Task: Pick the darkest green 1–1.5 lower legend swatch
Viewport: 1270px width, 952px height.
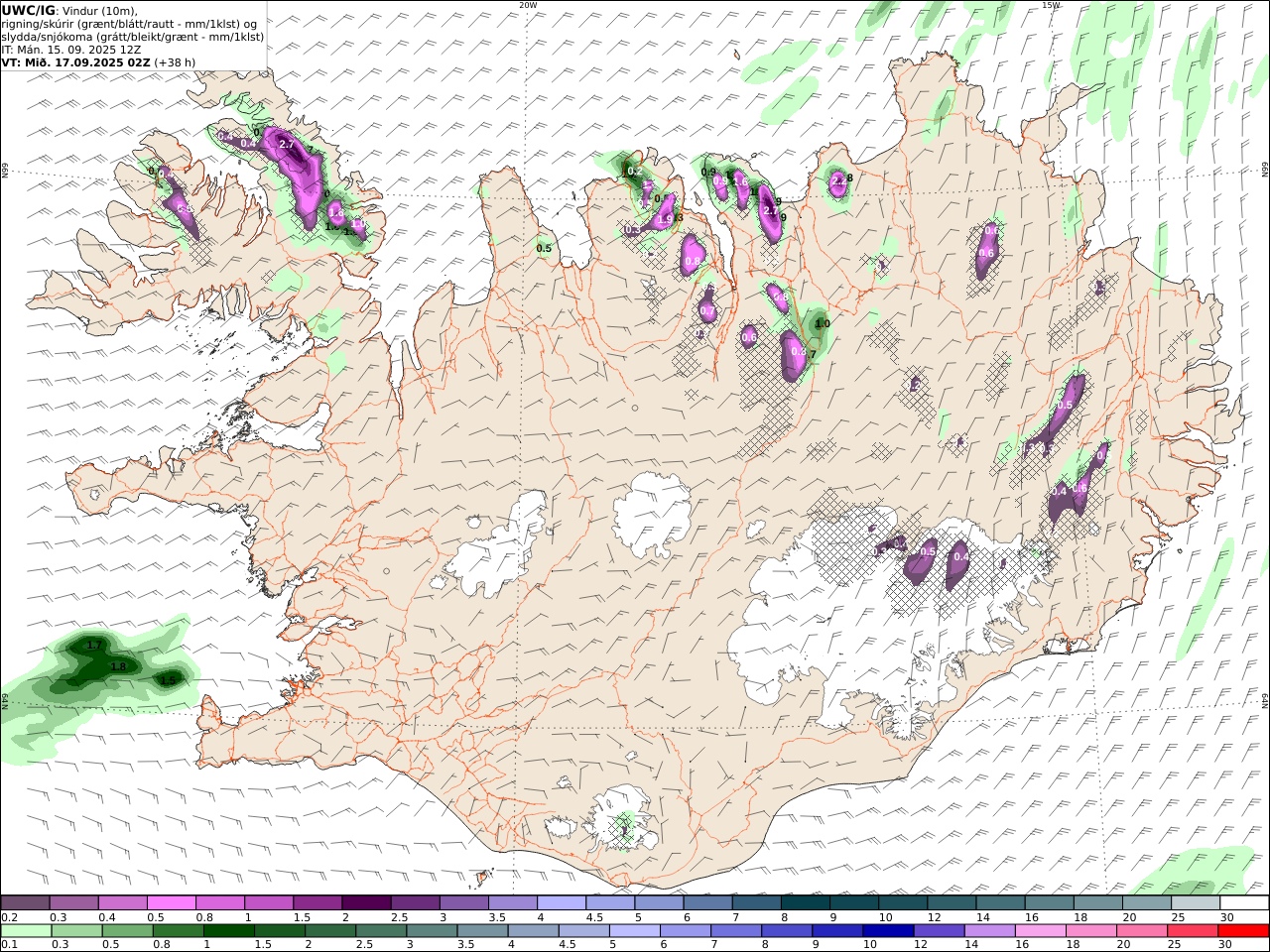Action: pos(230,931)
